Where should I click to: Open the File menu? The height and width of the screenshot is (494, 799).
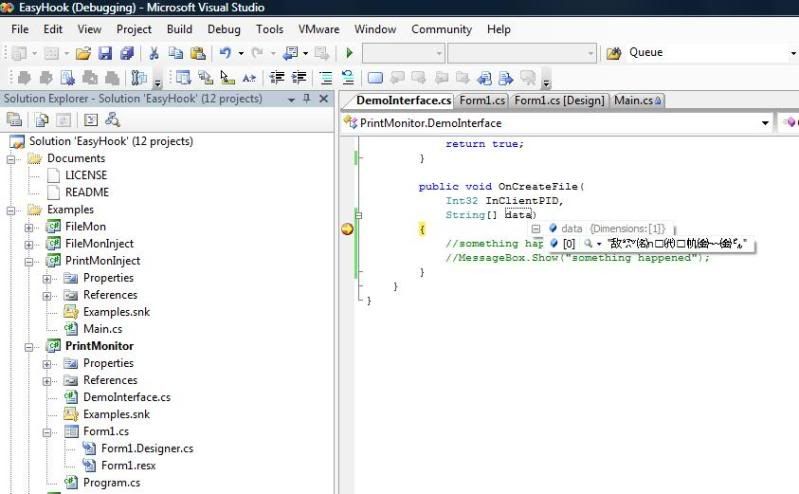[20, 29]
